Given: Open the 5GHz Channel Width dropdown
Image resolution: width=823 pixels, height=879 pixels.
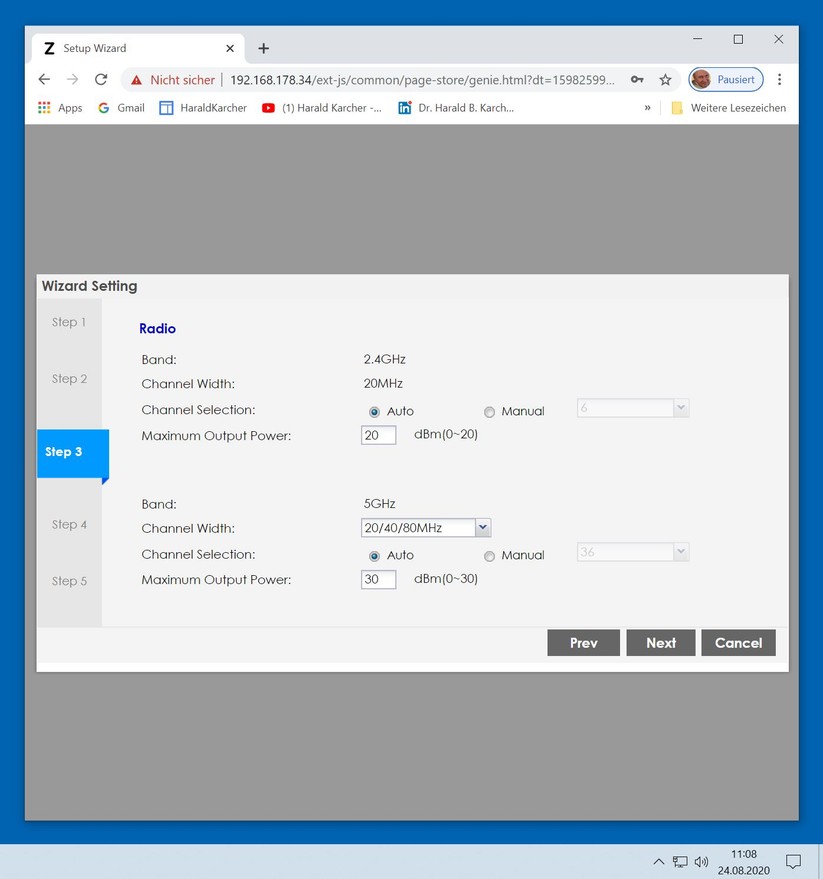Looking at the screenshot, I should click(426, 528).
